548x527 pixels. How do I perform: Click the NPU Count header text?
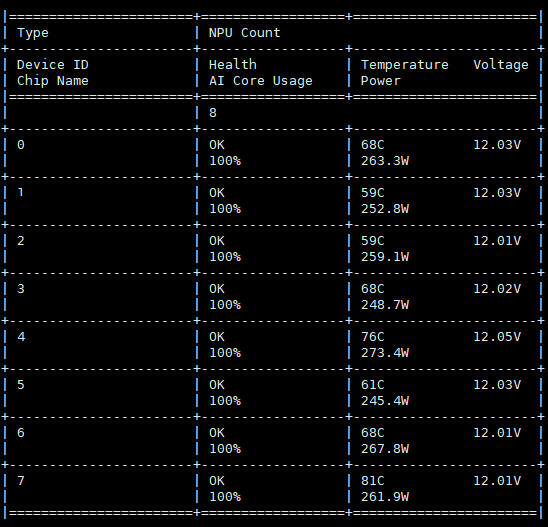[x=245, y=33]
